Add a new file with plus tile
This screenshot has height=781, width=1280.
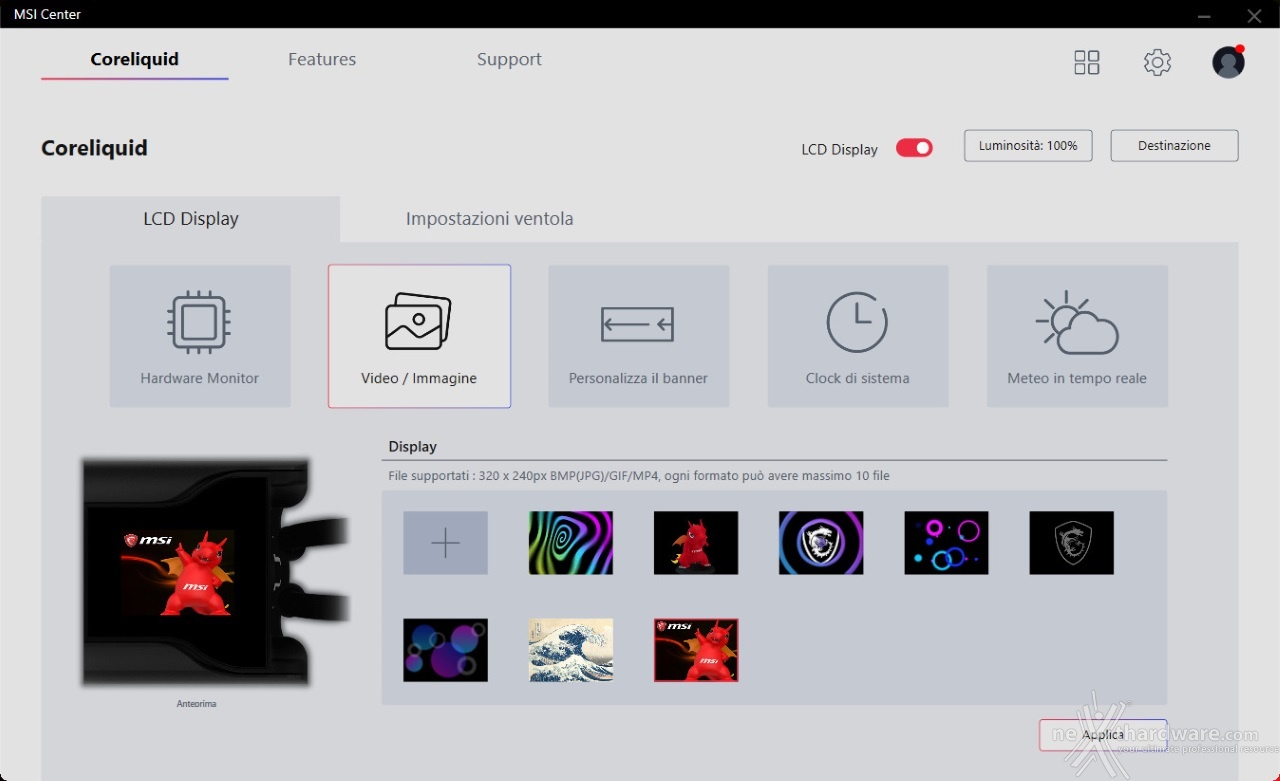(445, 543)
